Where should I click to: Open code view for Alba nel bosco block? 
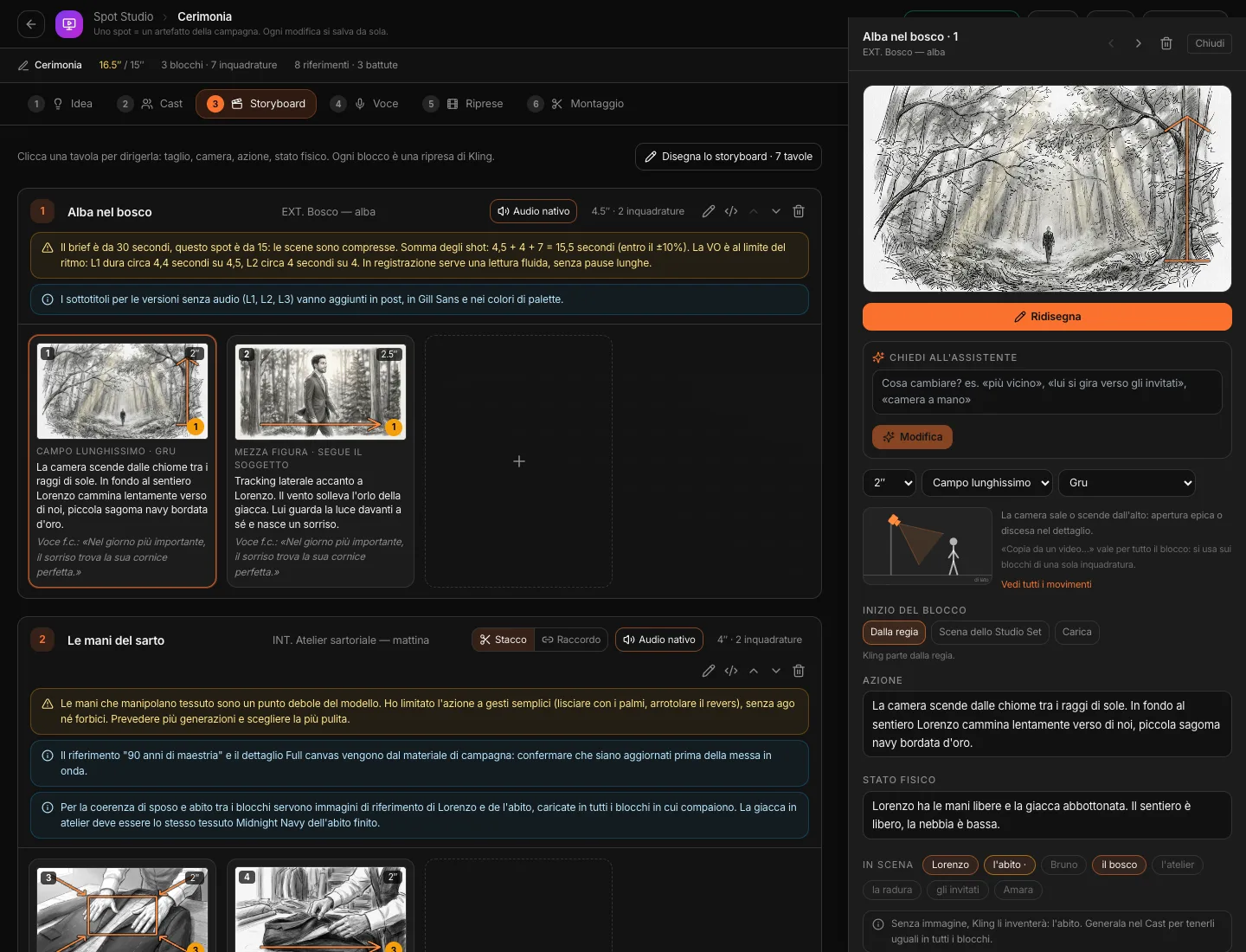tap(731, 211)
